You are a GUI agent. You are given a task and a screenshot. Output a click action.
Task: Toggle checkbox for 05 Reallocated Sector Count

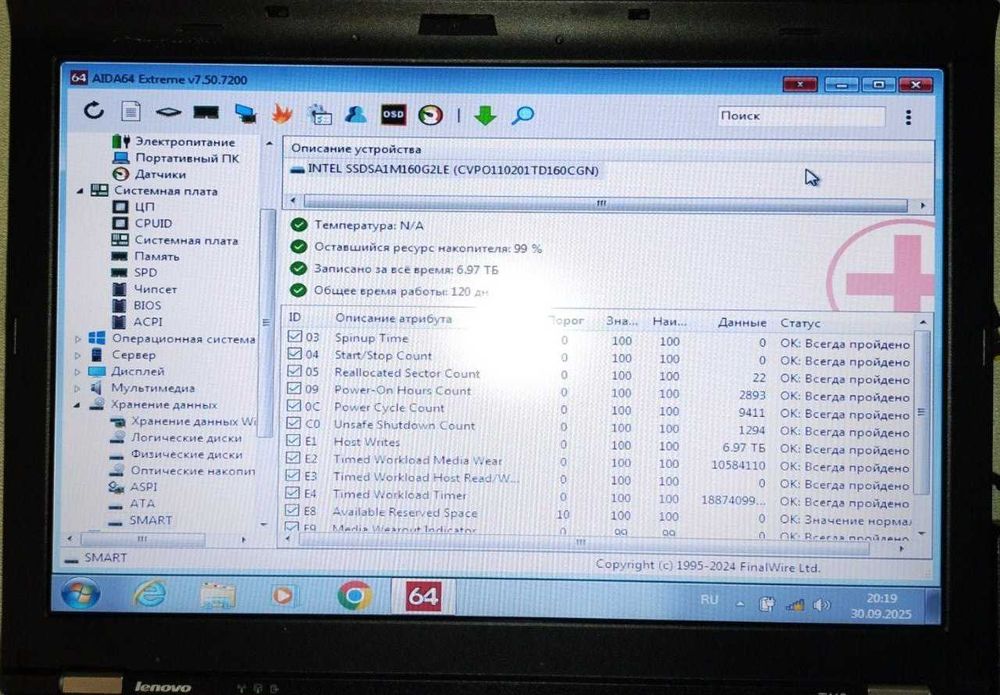pyautogui.click(x=294, y=370)
